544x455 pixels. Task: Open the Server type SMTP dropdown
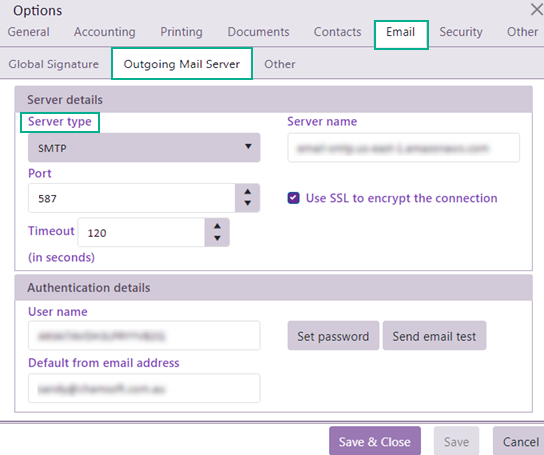click(x=144, y=148)
